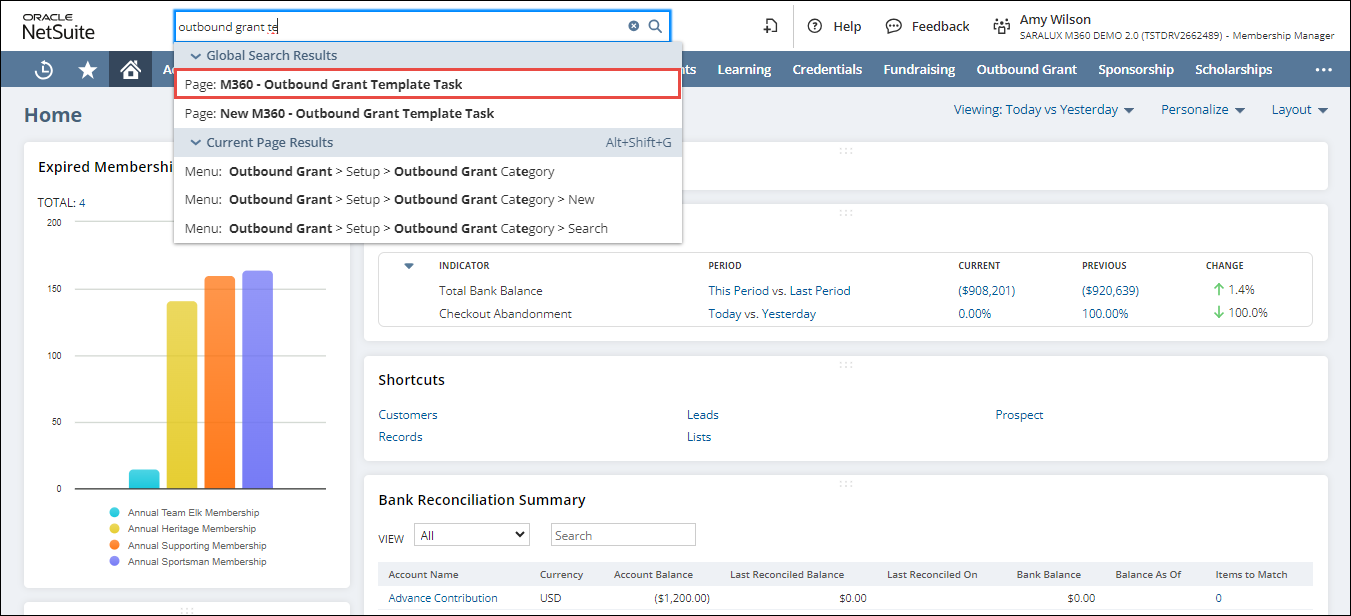Screen dimensions: 1351x616
Task: Open the Customers shortcut link
Action: 408,415
